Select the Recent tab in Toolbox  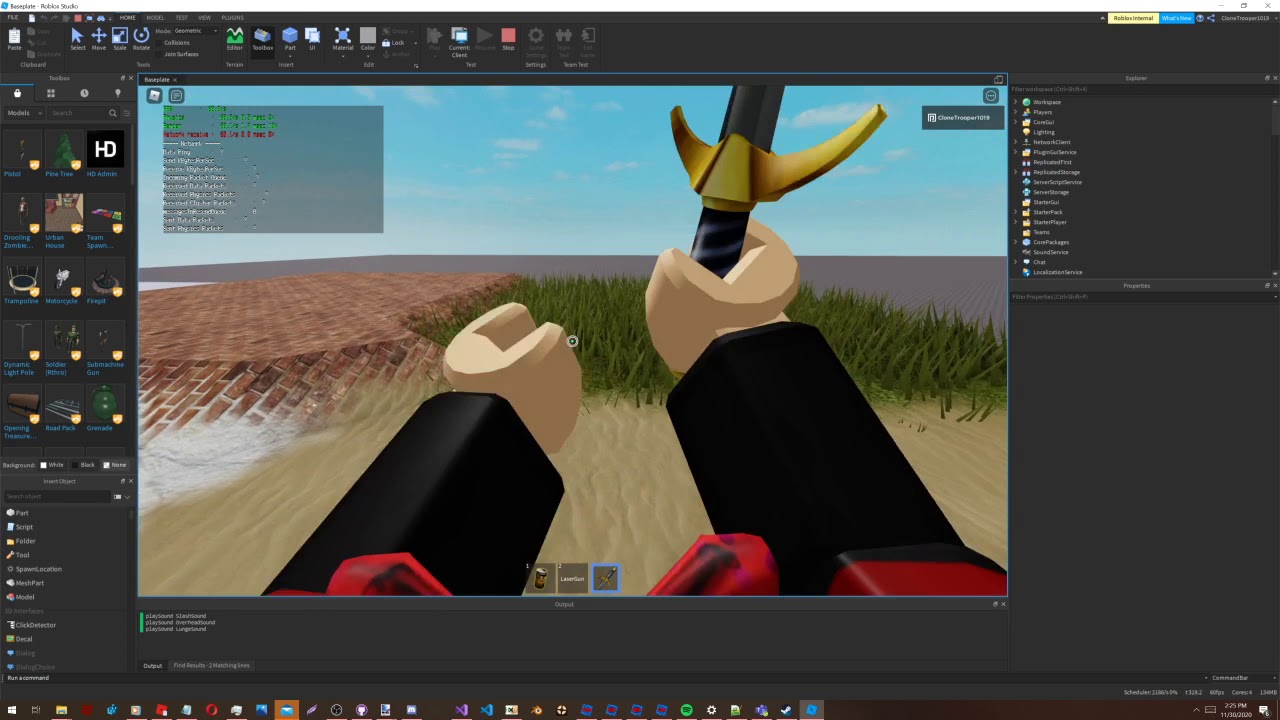[x=84, y=93]
